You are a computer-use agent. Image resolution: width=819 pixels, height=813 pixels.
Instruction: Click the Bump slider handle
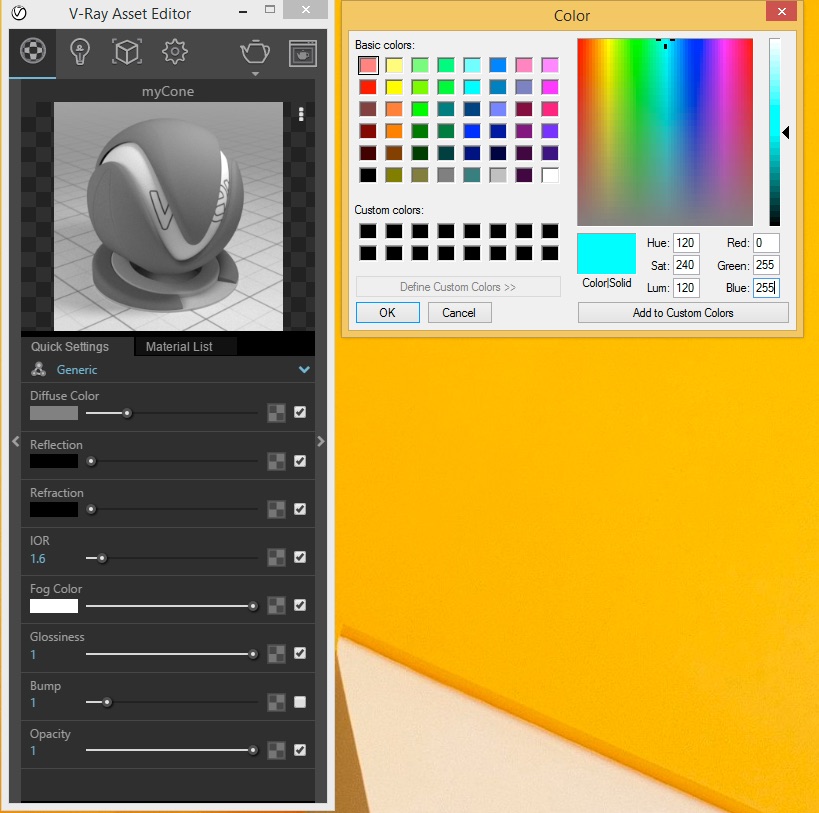(107, 702)
